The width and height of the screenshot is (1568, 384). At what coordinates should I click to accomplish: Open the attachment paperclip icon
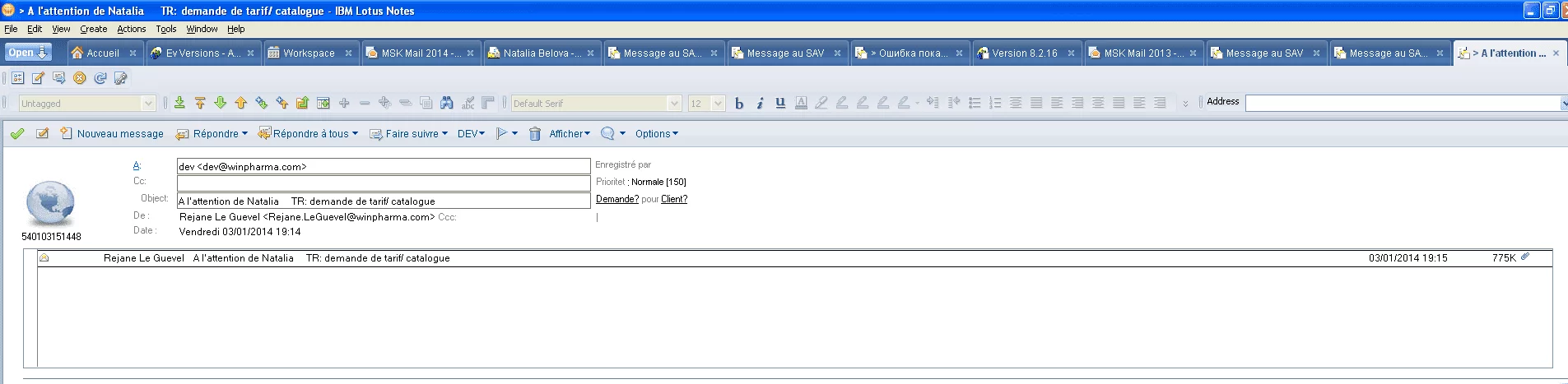(x=1524, y=257)
